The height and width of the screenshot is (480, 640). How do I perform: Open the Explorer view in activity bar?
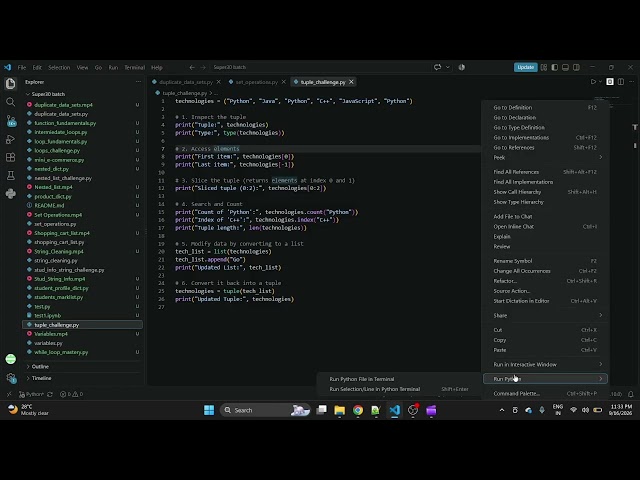click(x=11, y=84)
